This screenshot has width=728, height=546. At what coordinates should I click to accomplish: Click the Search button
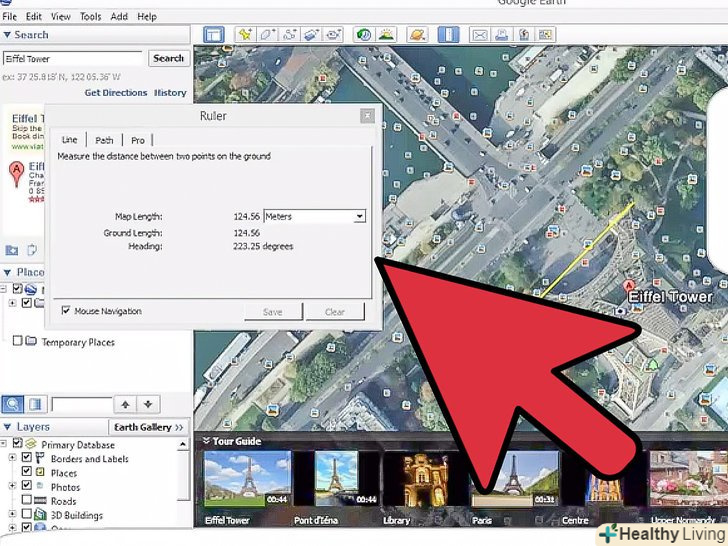point(168,58)
